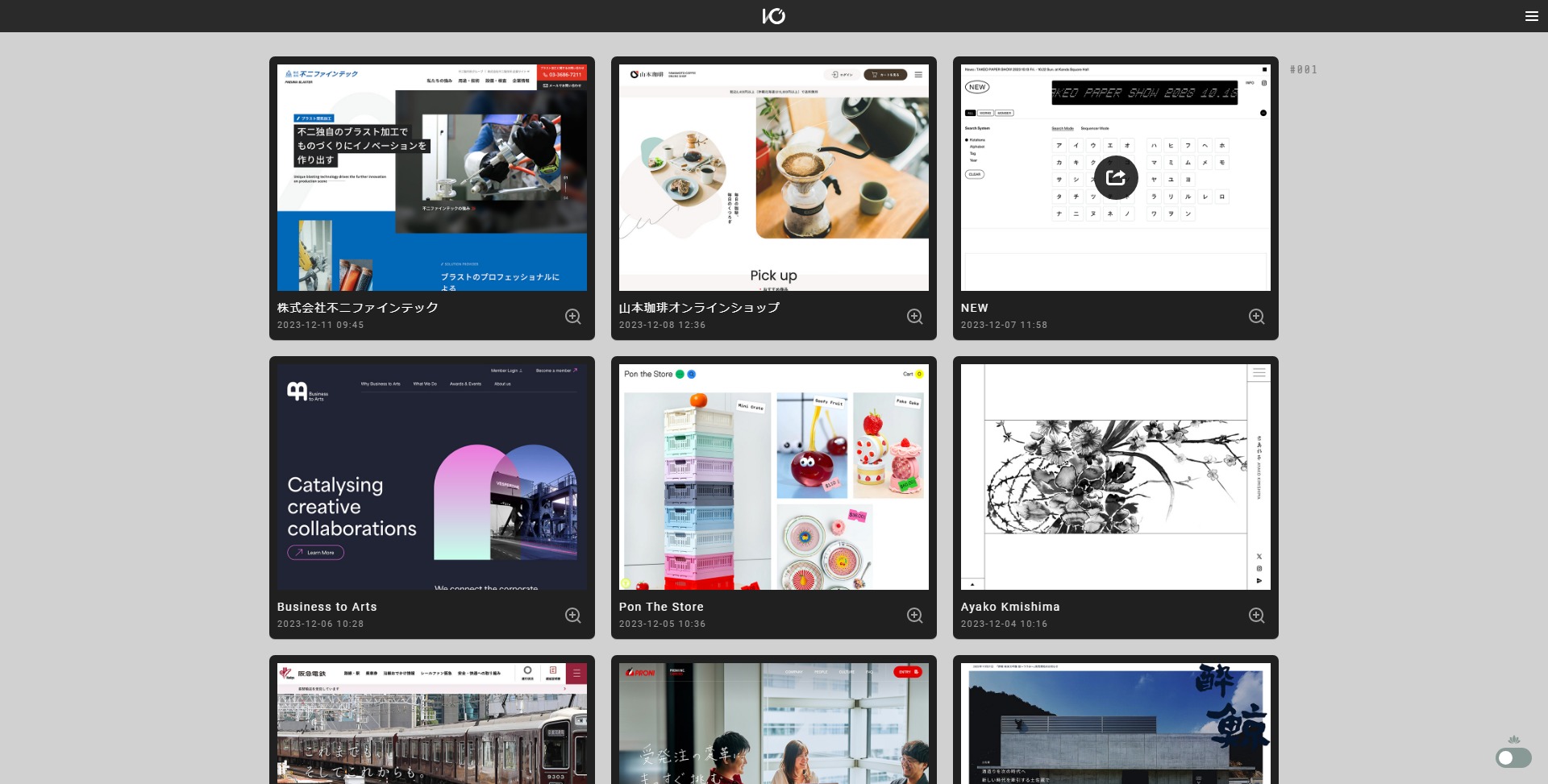The image size is (1548, 784).
Task: Zoom into the 株式会社不二ファインテック card
Action: pyautogui.click(x=573, y=317)
